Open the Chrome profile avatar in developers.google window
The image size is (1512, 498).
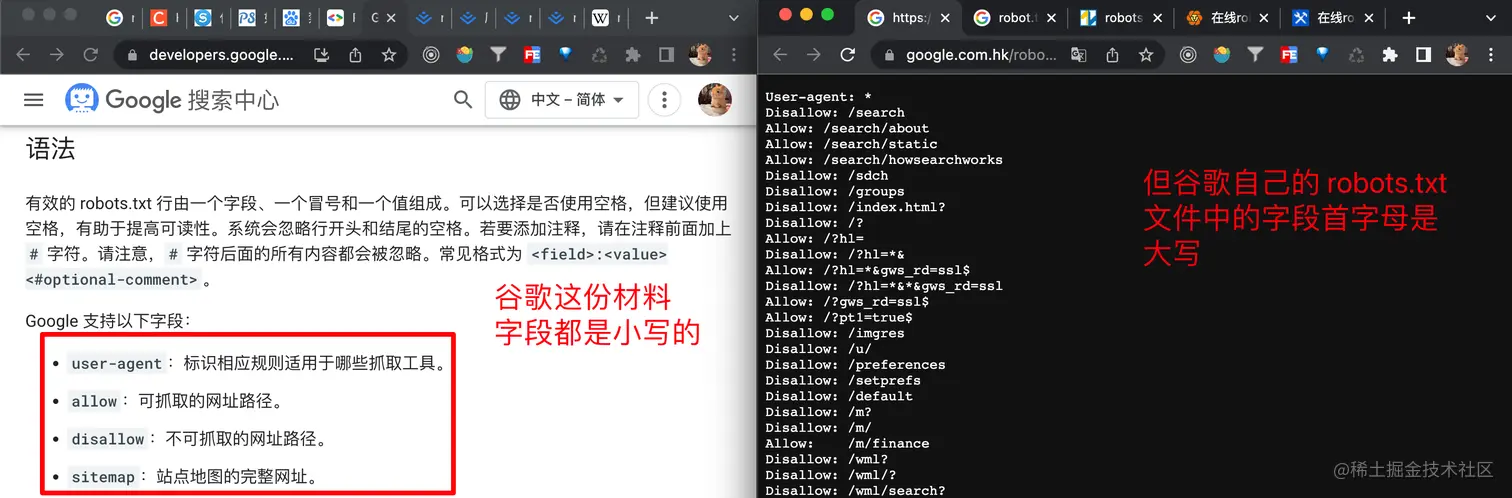pos(701,55)
